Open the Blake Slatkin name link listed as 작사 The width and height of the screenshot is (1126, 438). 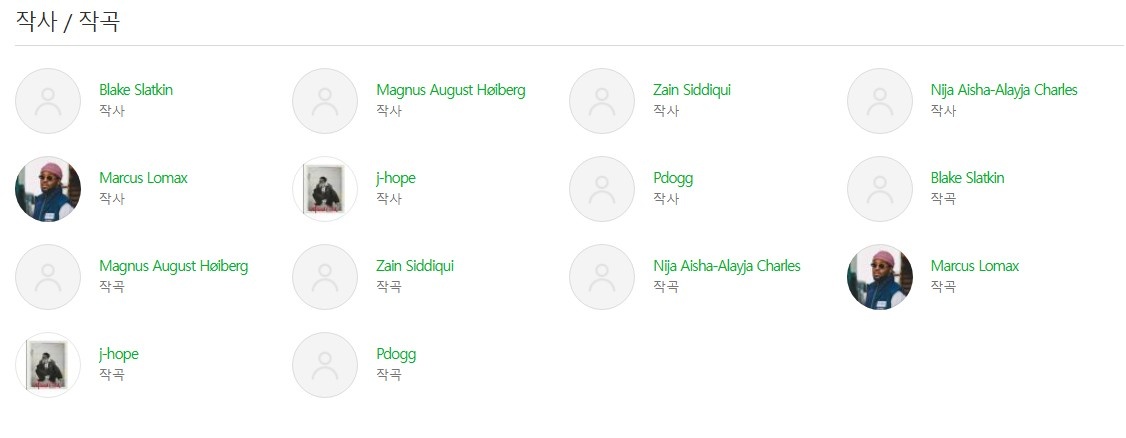point(136,90)
